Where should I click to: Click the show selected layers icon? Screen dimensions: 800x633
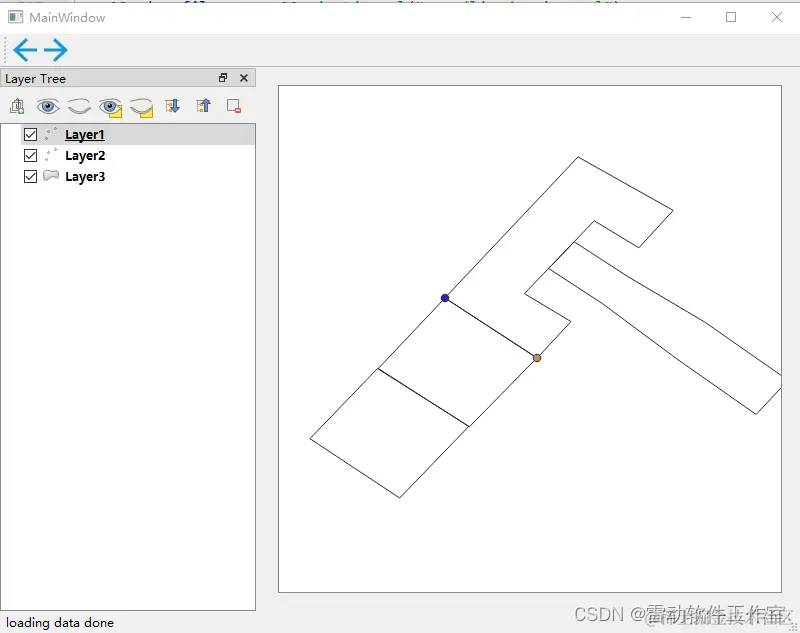pyautogui.click(x=110, y=107)
